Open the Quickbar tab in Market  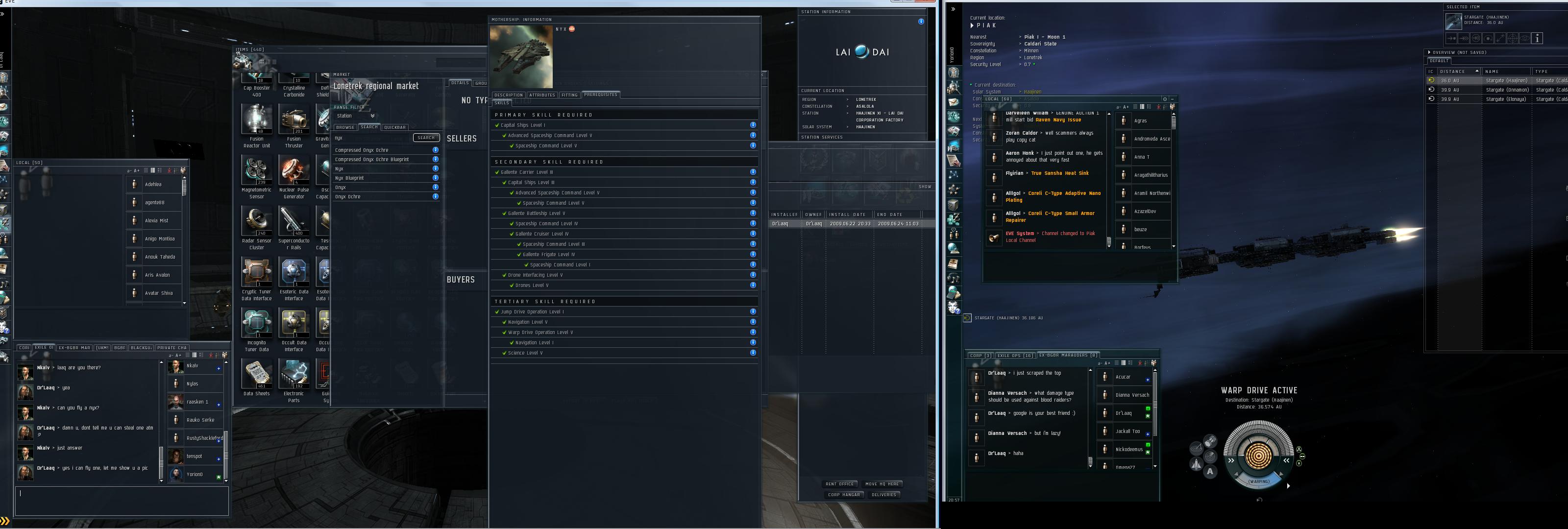[x=394, y=127]
